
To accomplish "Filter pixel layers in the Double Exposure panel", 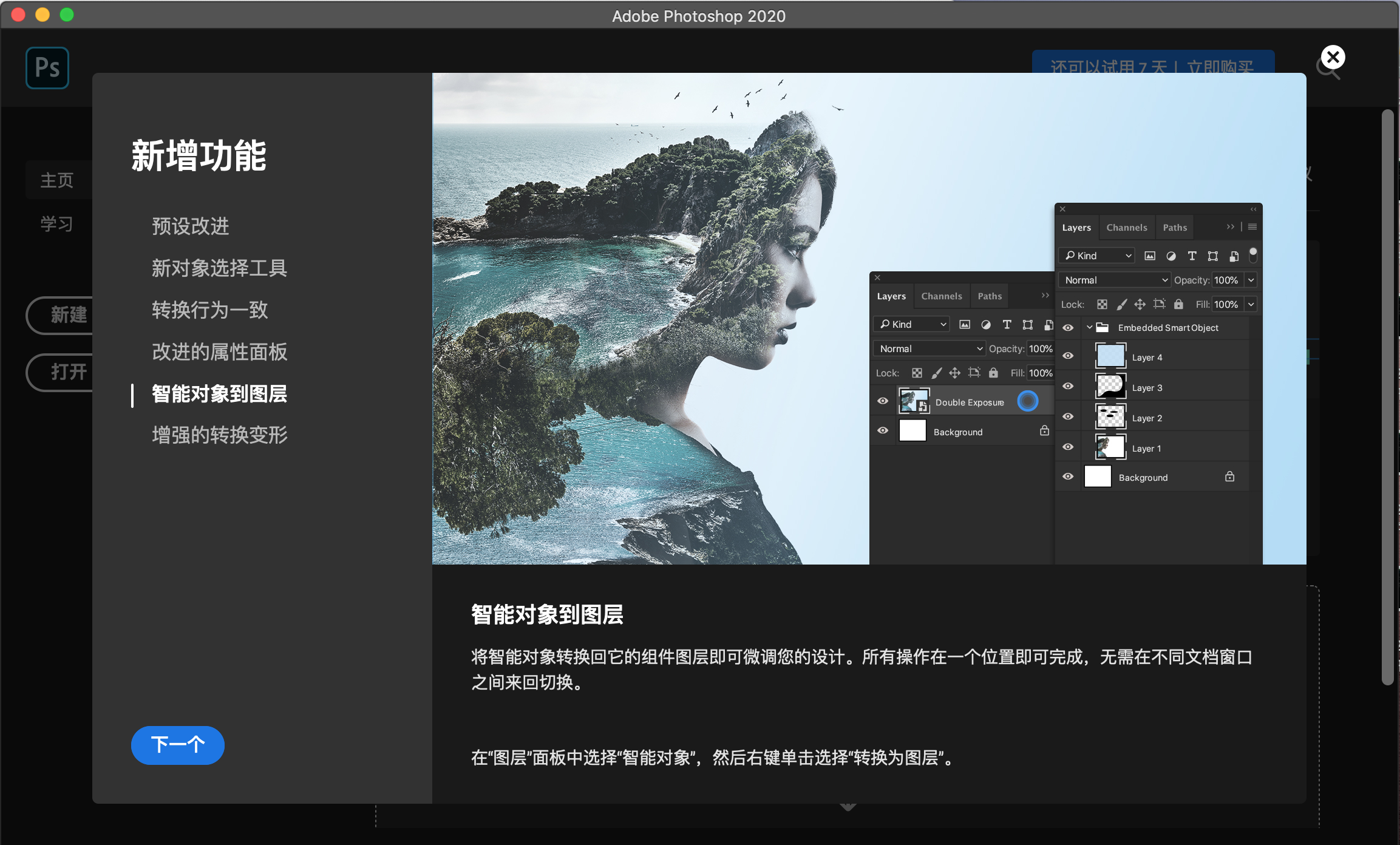I will point(965,324).
